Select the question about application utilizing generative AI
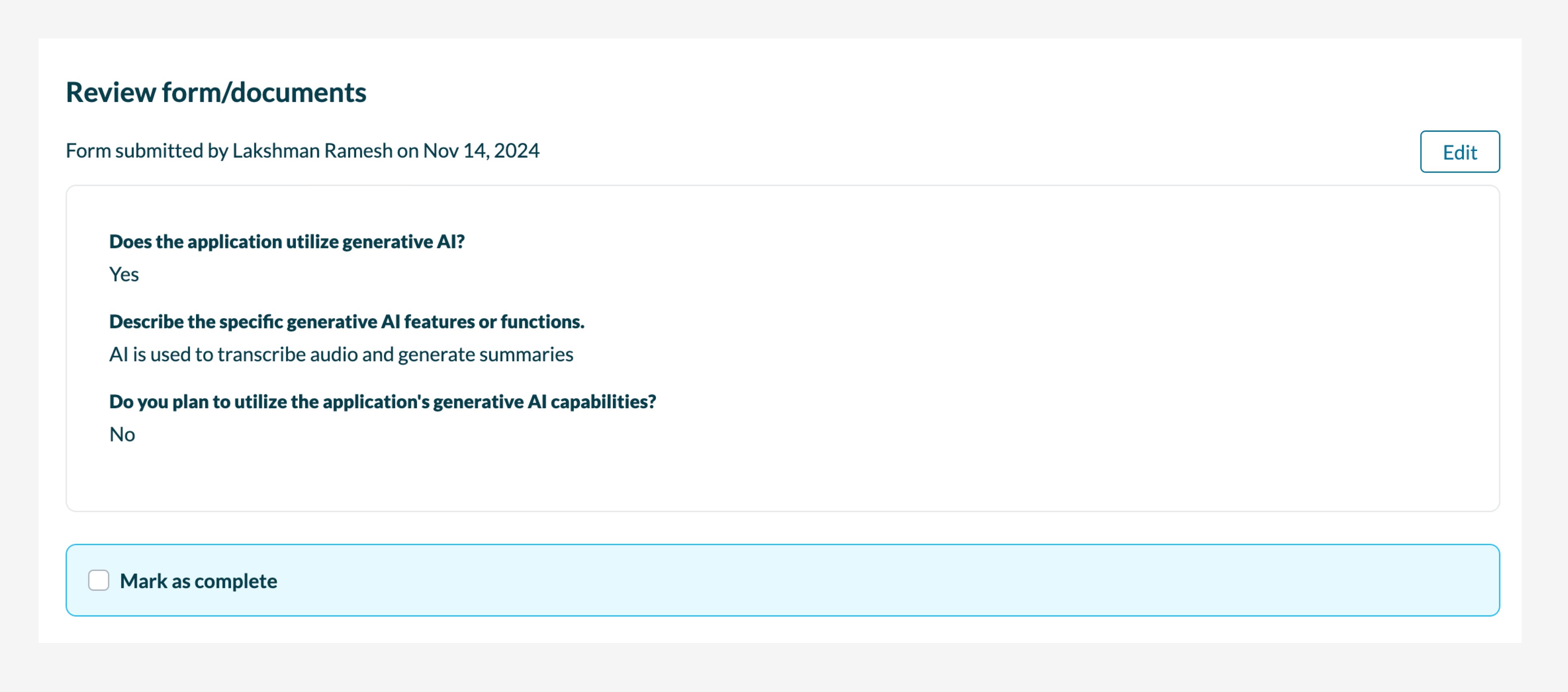The width and height of the screenshot is (1568, 692). click(x=287, y=242)
